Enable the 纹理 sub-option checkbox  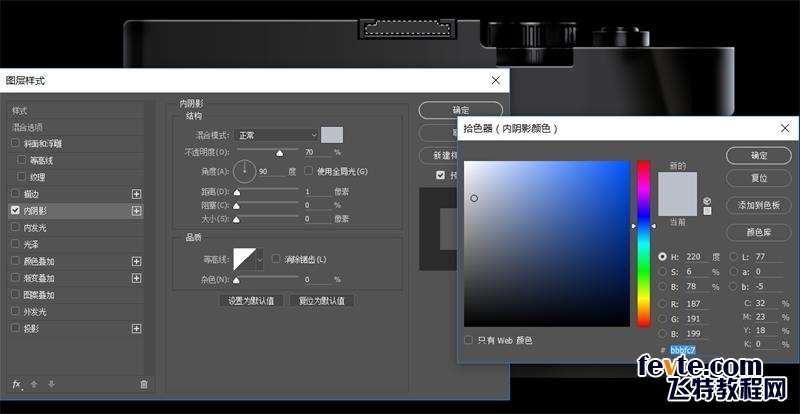(21, 177)
